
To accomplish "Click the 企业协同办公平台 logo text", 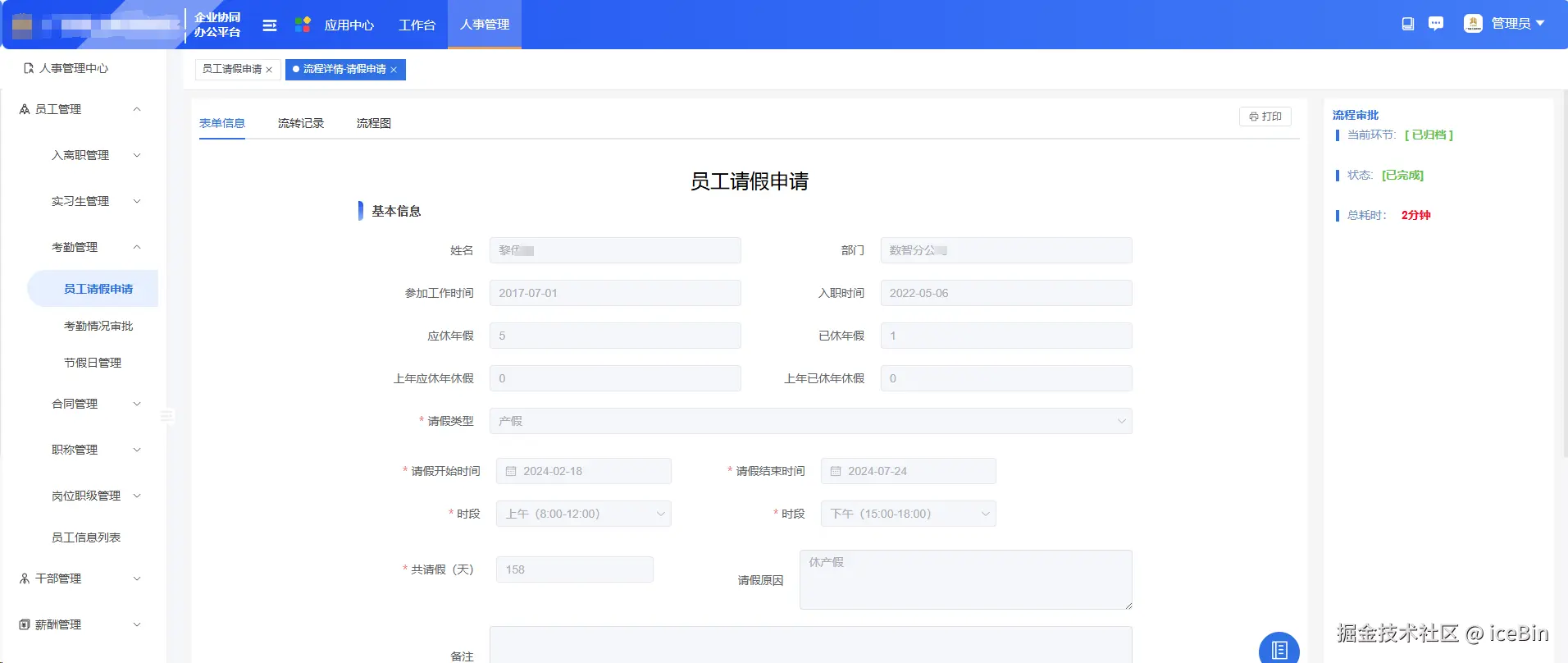I will point(217,25).
